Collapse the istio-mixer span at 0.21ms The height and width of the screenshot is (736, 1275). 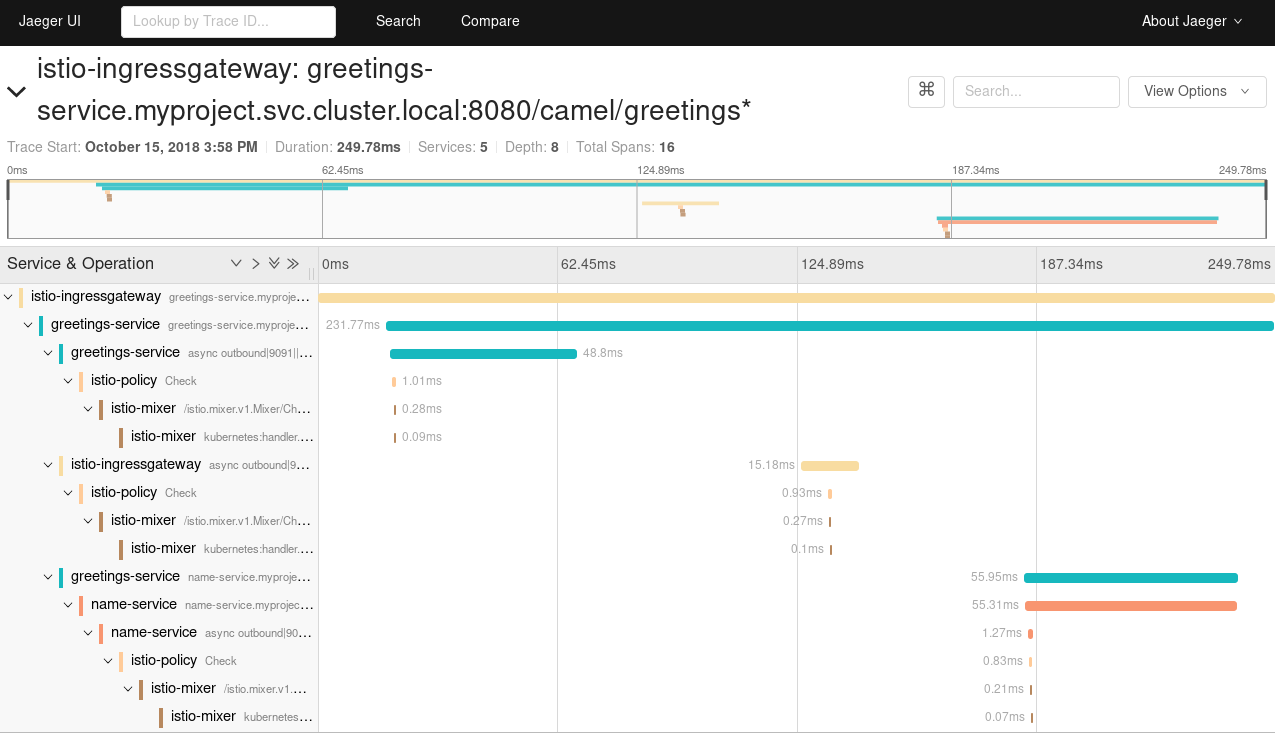point(128,689)
